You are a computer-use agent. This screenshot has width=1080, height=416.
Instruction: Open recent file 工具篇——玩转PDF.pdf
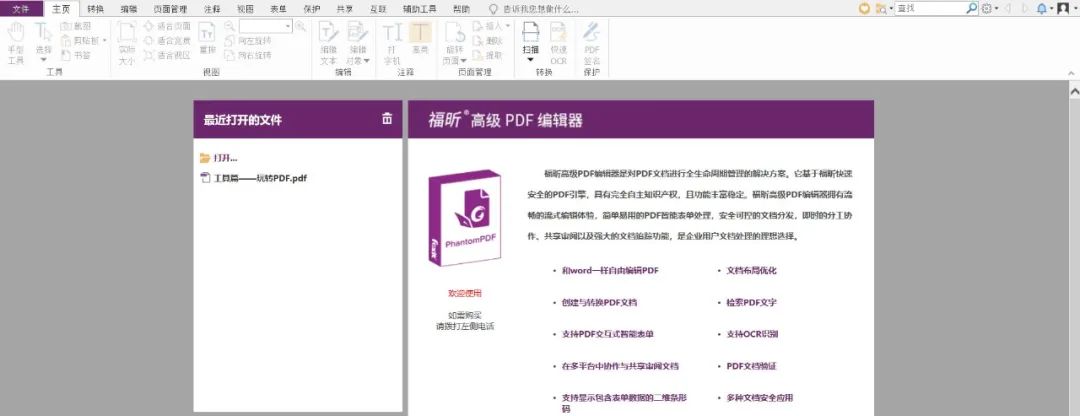(x=253, y=178)
